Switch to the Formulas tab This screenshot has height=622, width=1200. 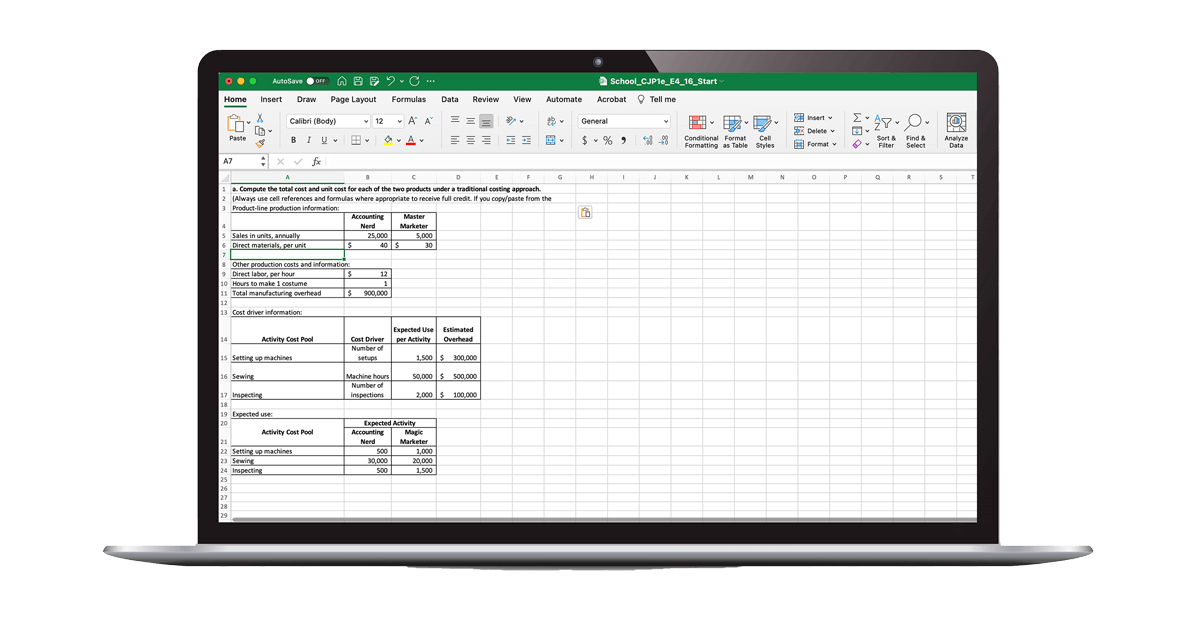click(408, 100)
